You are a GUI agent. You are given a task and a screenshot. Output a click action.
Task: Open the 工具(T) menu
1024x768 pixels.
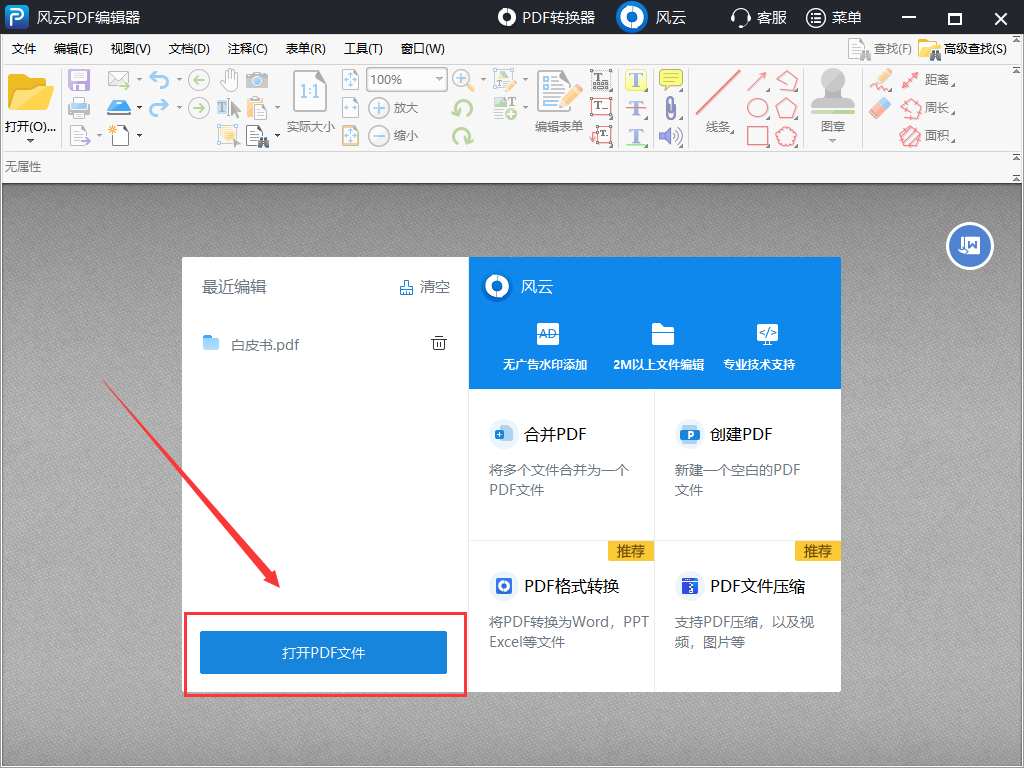click(363, 49)
